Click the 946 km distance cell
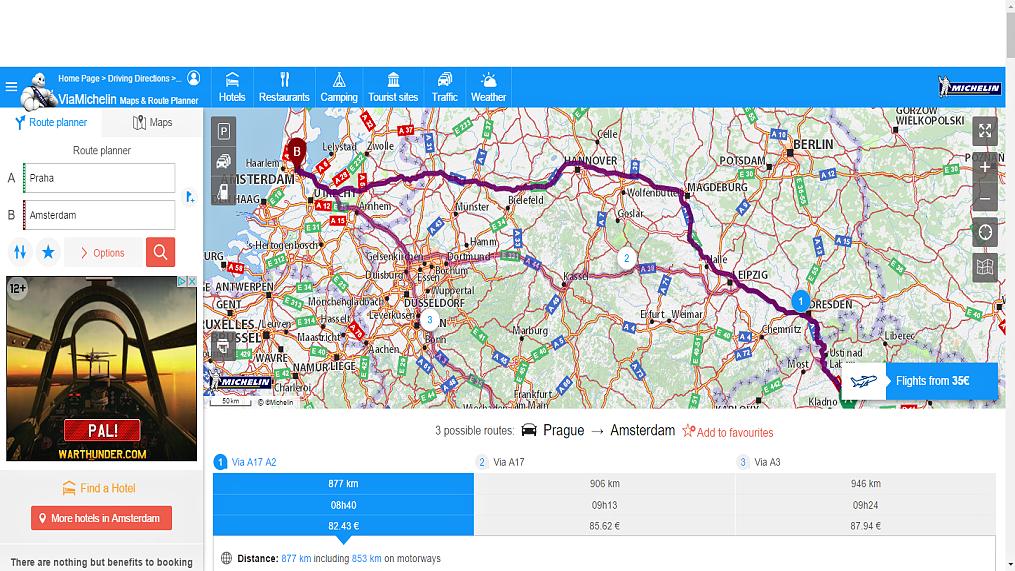Viewport: 1015px width, 571px height. pos(865,484)
